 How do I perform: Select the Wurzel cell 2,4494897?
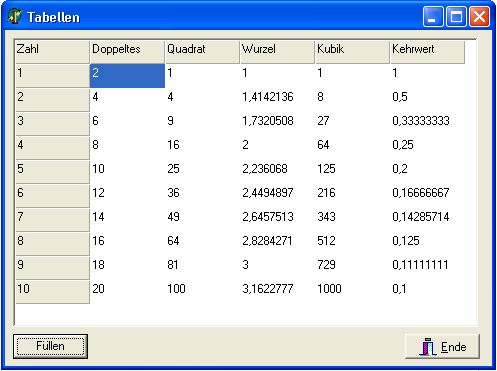point(277,196)
